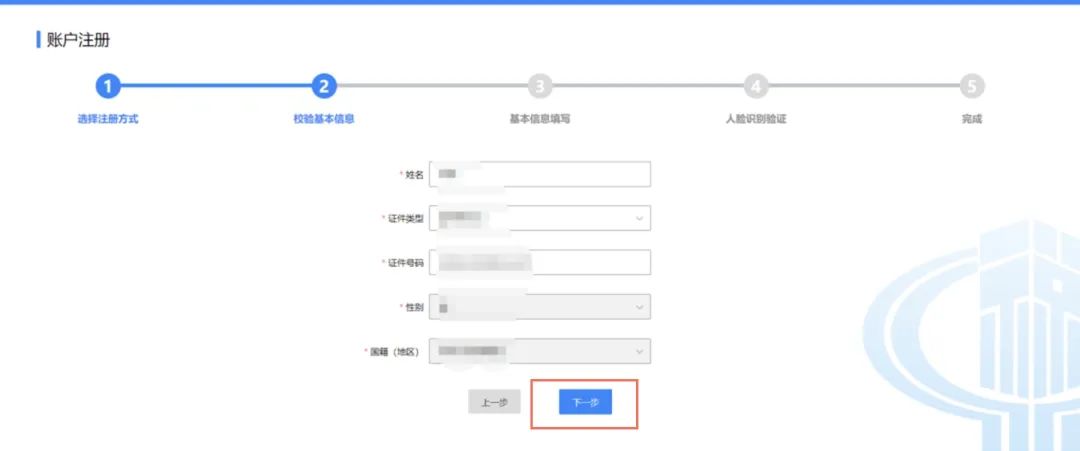
Task: Click the 国籍（地区） field label
Action: pos(395,352)
